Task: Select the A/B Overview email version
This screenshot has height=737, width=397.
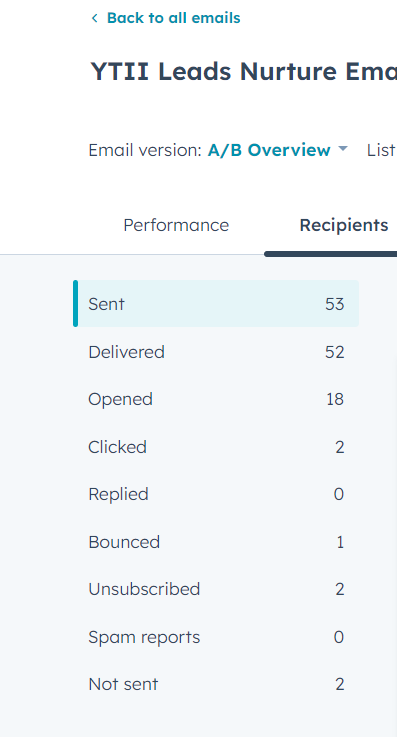Action: point(269,150)
